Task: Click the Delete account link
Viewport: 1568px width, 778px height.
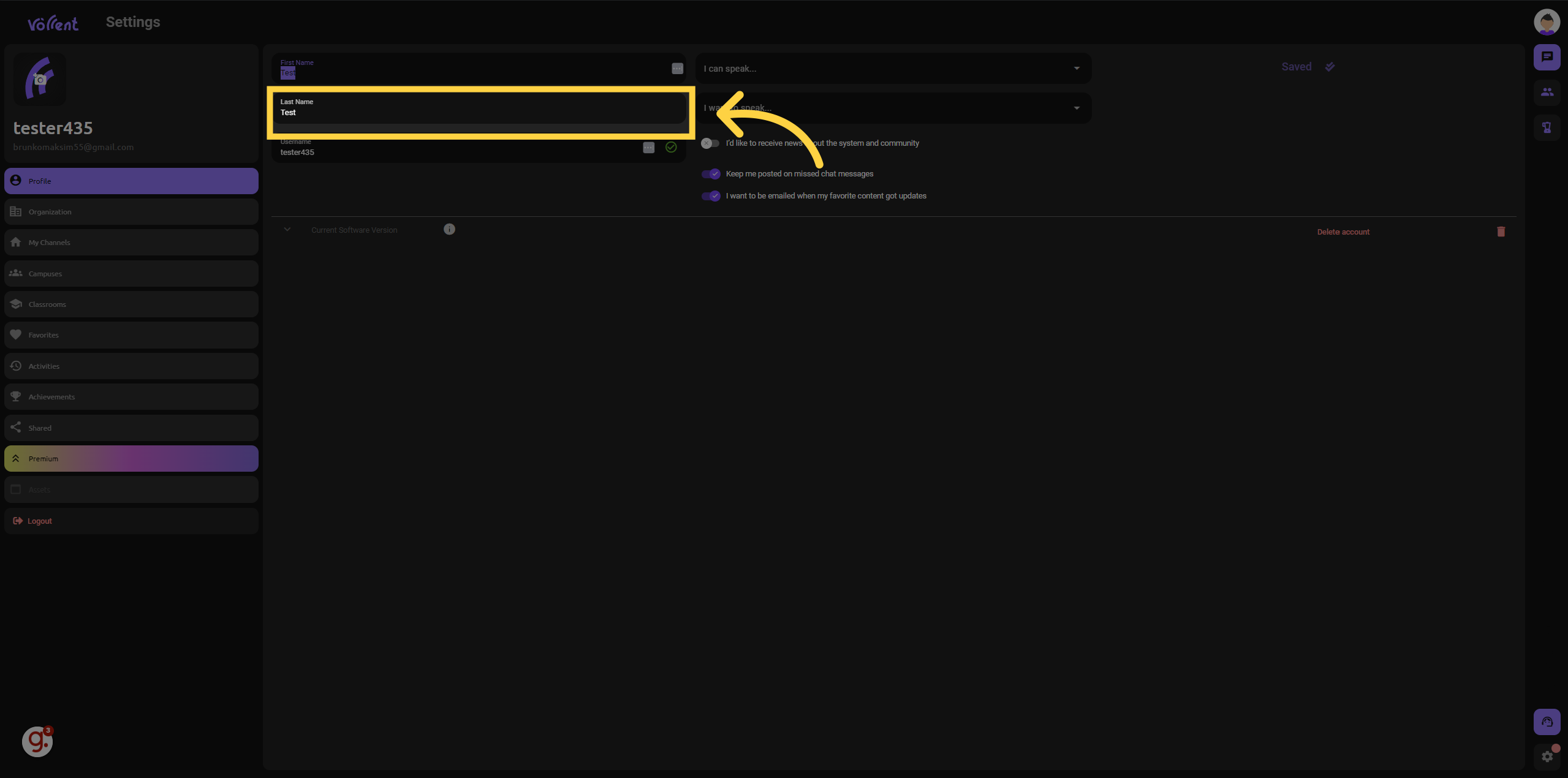Action: [x=1343, y=232]
